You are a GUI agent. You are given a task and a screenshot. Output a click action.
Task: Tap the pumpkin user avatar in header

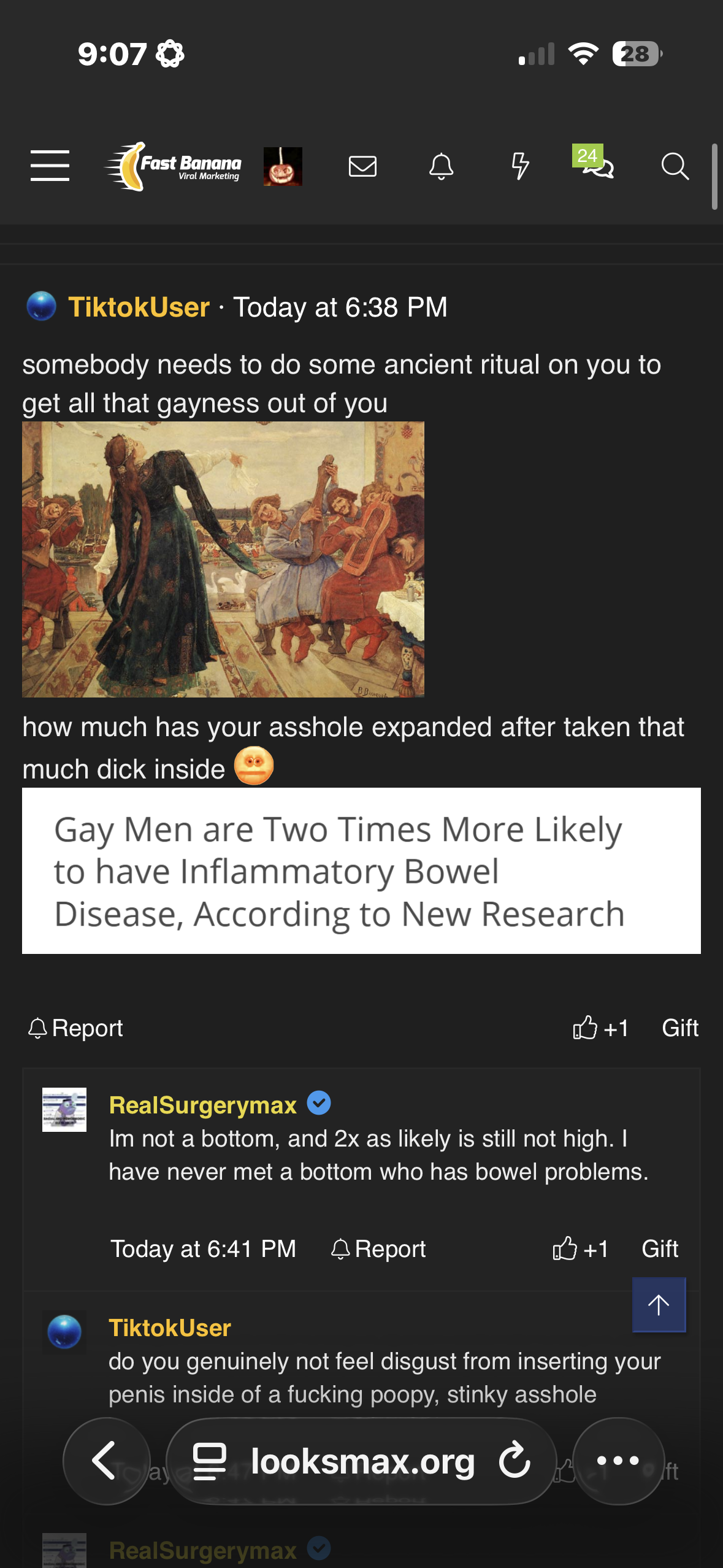click(283, 166)
